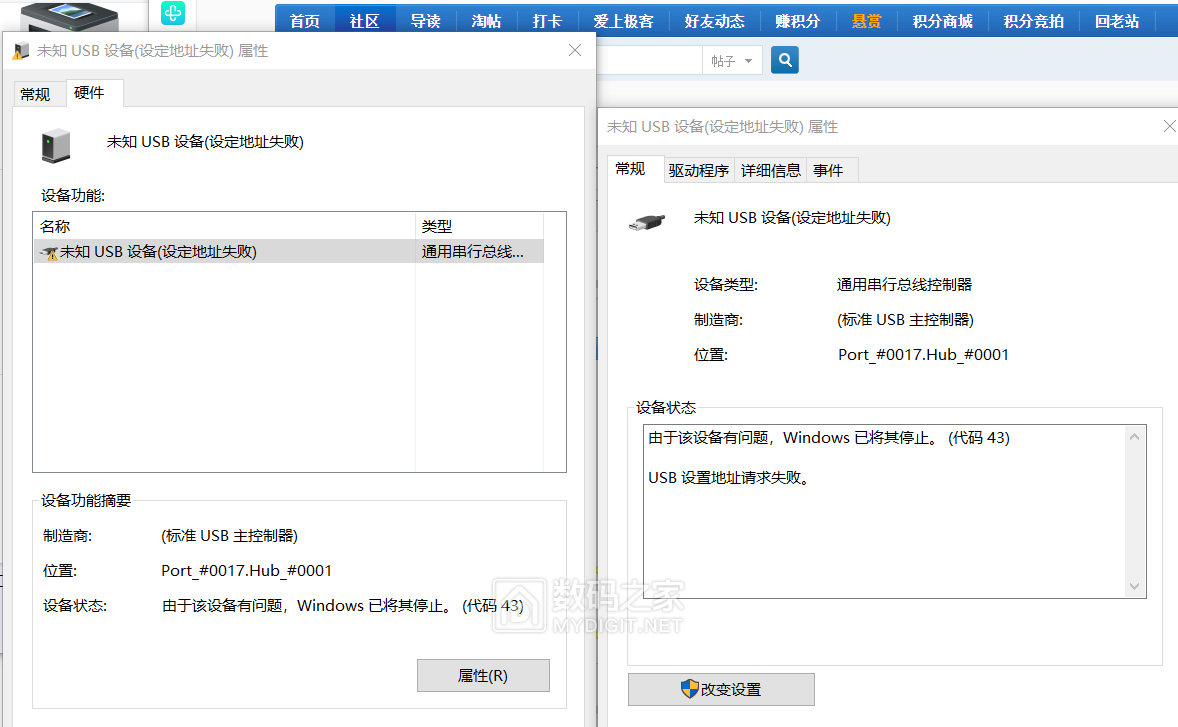1178x727 pixels.
Task: Click the 悬赏 navigation link
Action: pyautogui.click(x=866, y=21)
